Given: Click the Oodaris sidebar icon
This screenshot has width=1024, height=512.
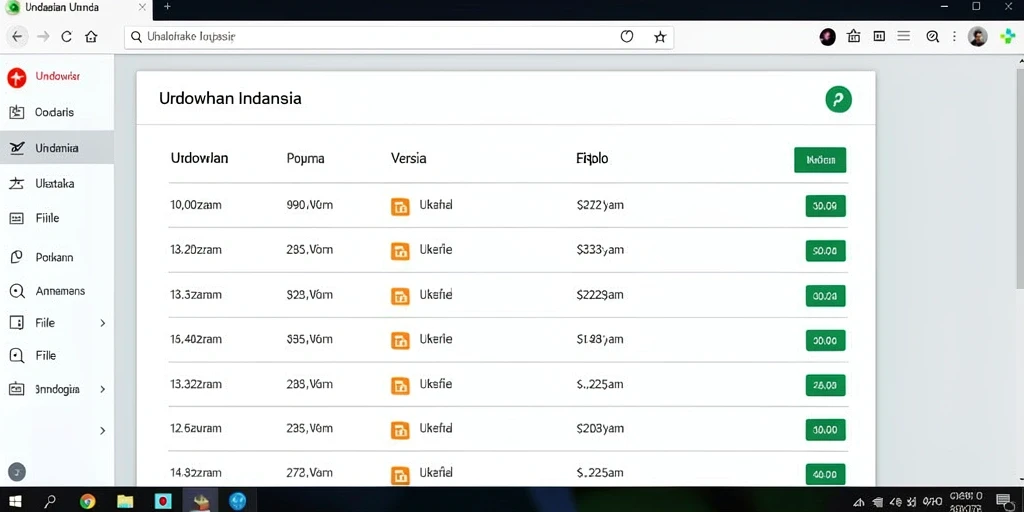Looking at the screenshot, I should 16,112.
